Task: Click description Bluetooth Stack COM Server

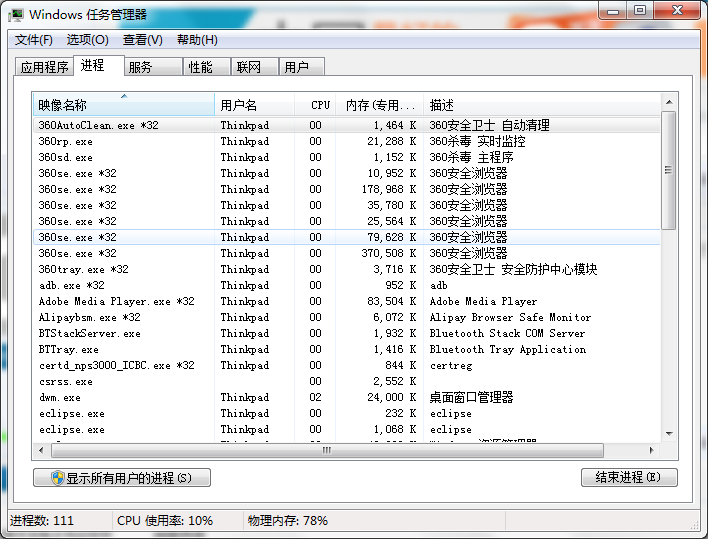Action: pyautogui.click(x=507, y=334)
